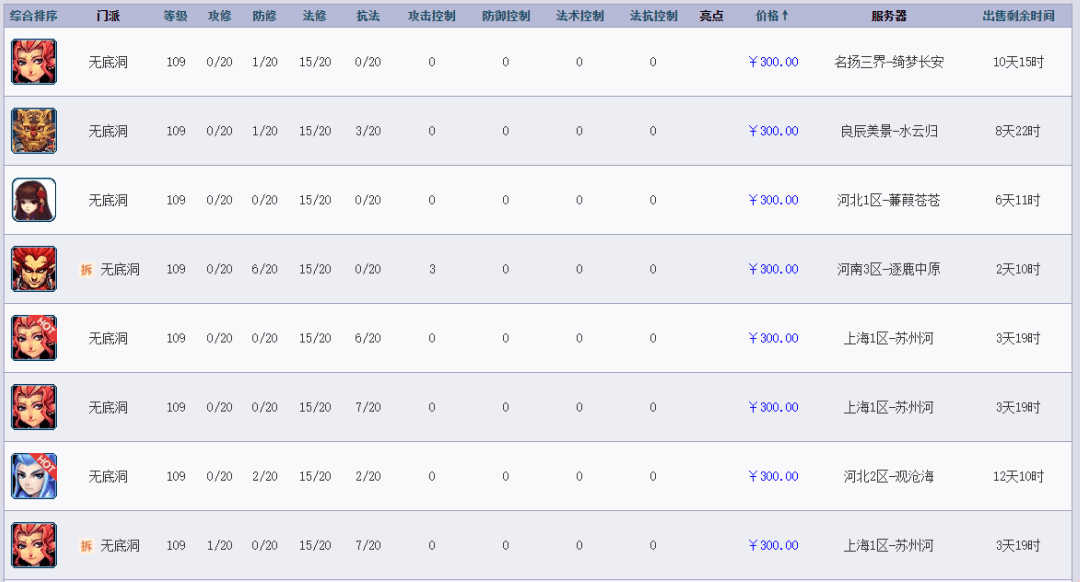Open ￥300.00 price for 良辰美景-水云归
1080x582 pixels.
773,131
